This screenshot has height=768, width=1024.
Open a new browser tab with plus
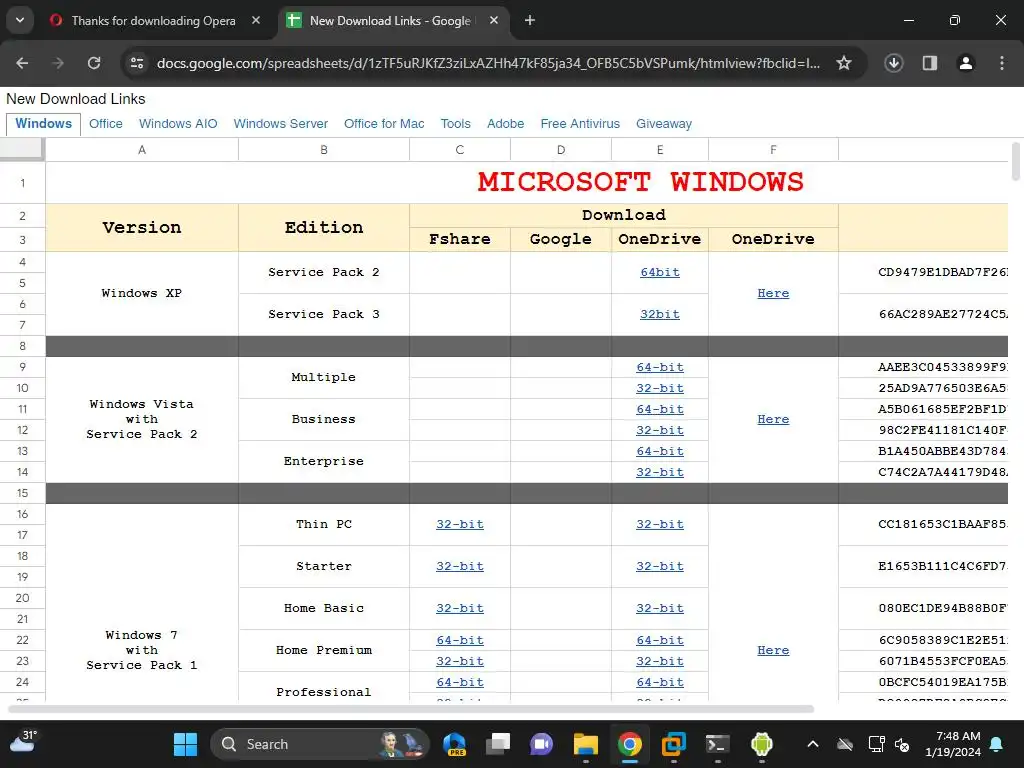point(530,20)
